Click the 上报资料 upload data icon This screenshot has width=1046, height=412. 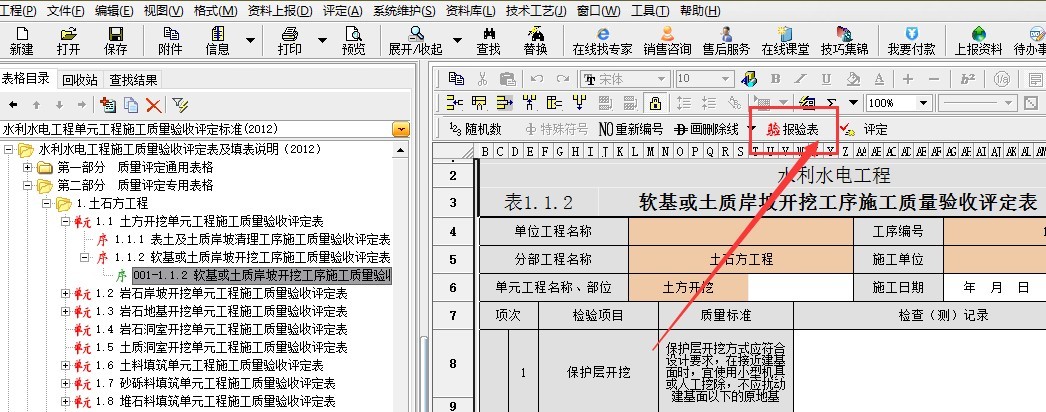pyautogui.click(x=979, y=41)
